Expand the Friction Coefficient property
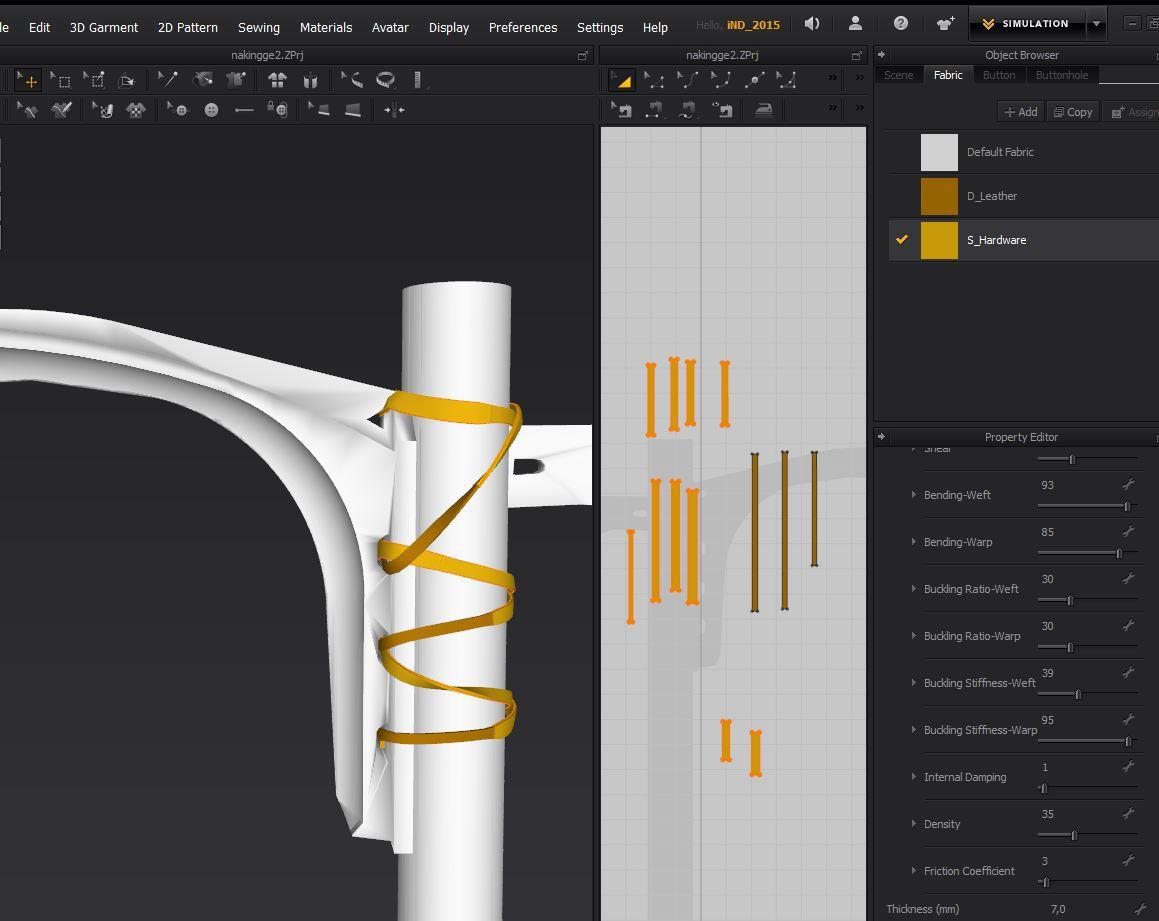This screenshot has height=921, width=1159. click(914, 871)
